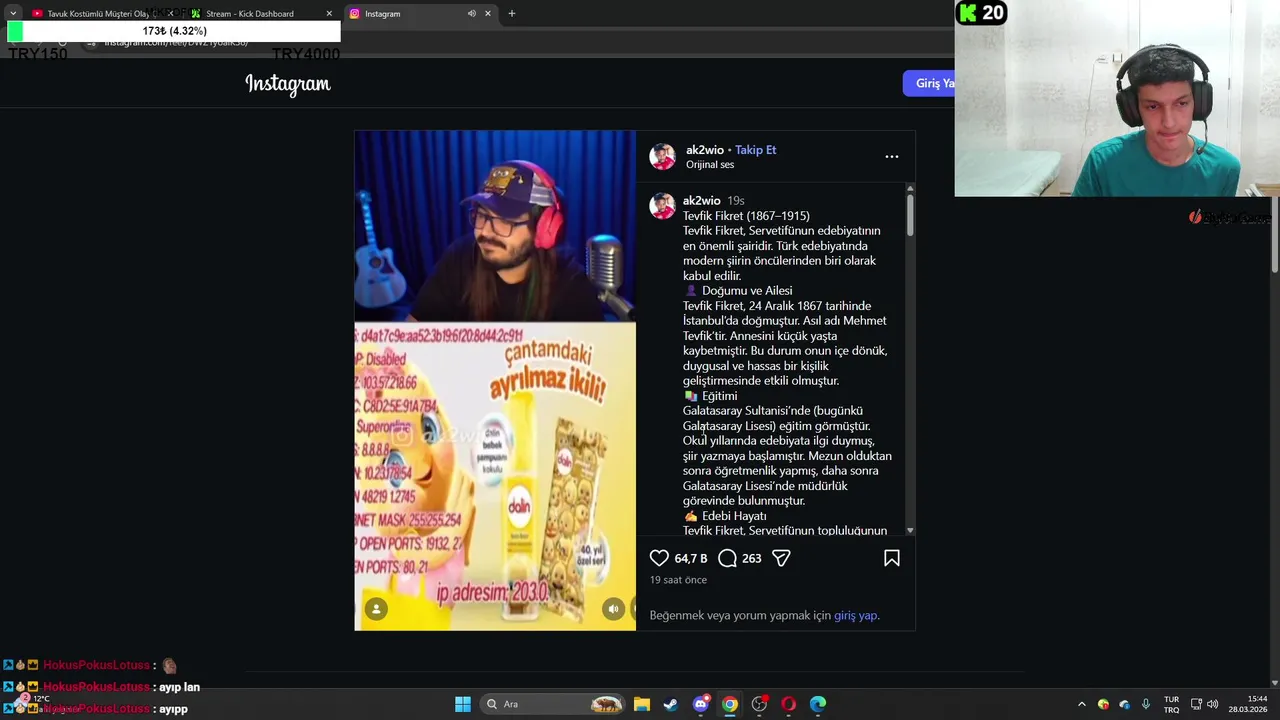This screenshot has height=720, width=1280.
Task: Save the post with bookmark icon
Action: 892,558
